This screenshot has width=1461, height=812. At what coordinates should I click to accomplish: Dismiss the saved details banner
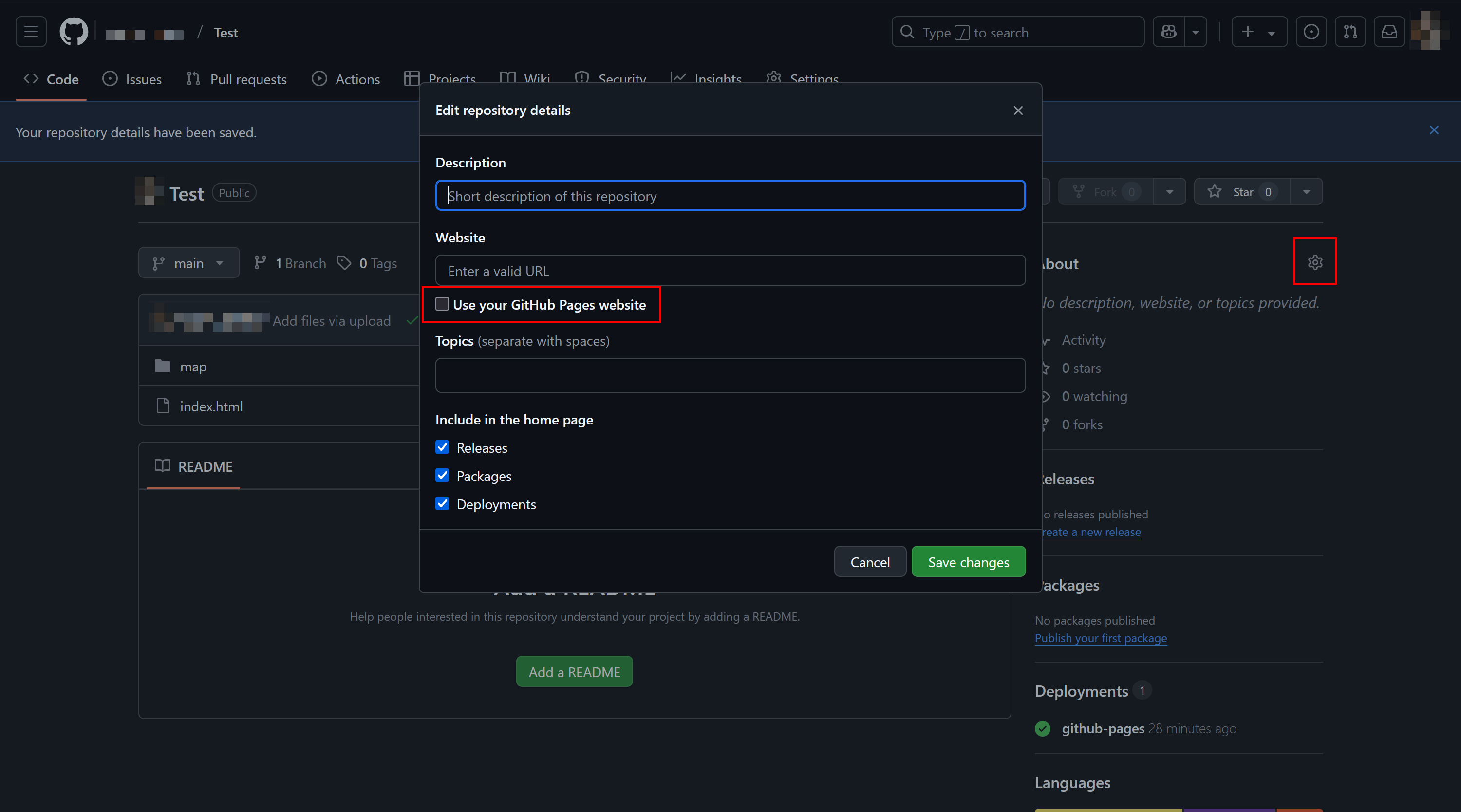[x=1434, y=130]
